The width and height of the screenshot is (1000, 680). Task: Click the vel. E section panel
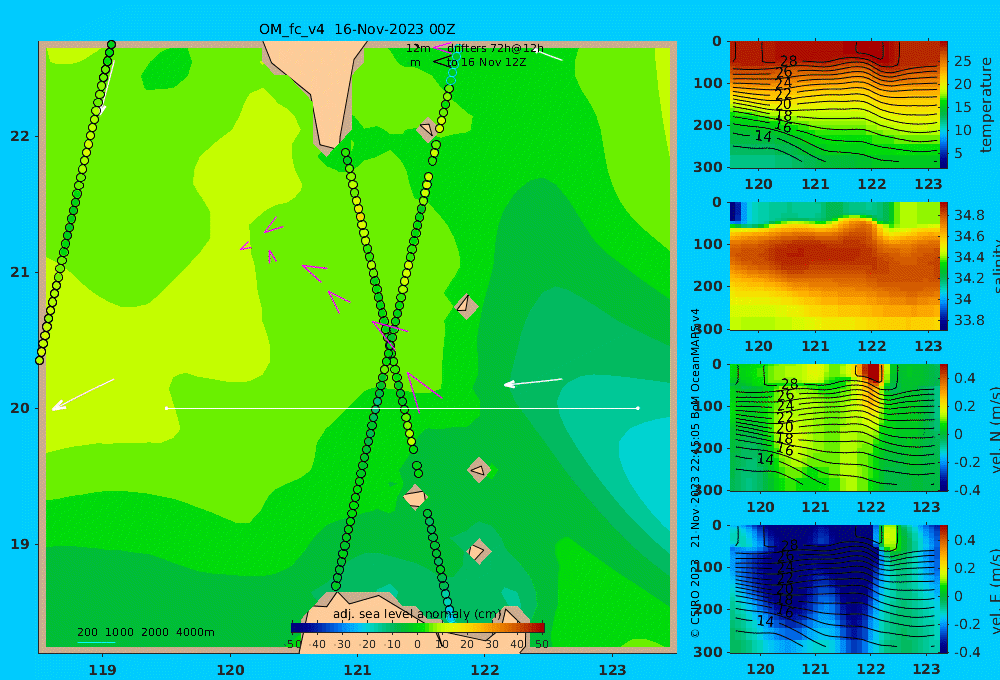coord(834,589)
